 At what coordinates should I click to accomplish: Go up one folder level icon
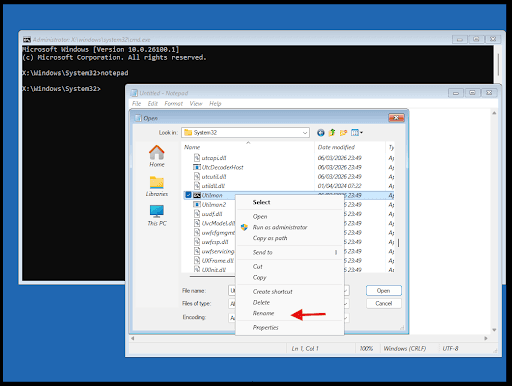[332, 133]
